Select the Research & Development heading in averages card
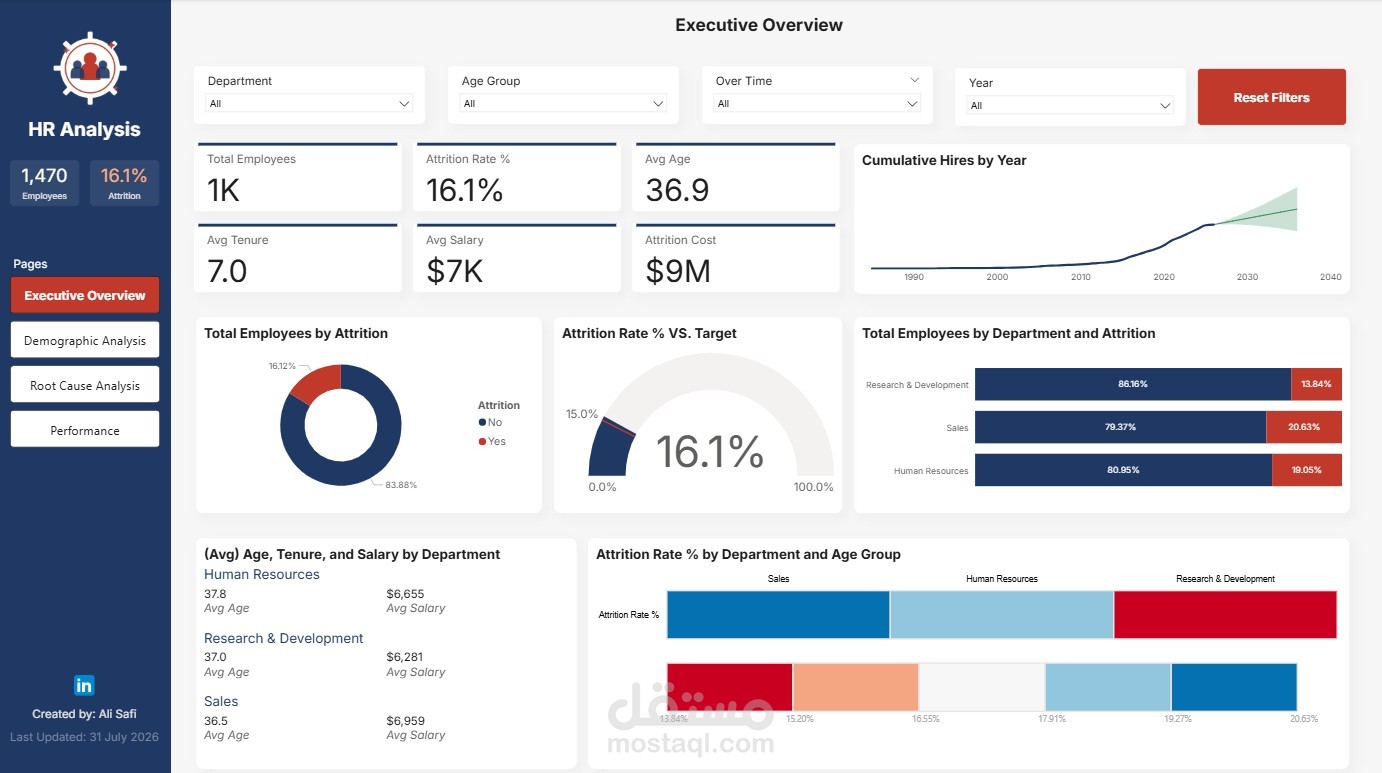The image size is (1382, 773). click(284, 639)
